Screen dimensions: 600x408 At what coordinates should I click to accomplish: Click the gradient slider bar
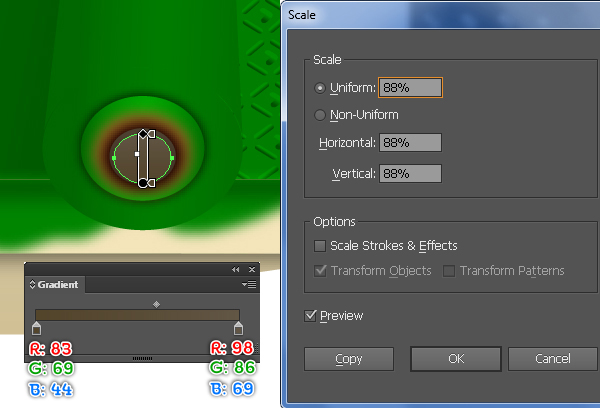click(137, 315)
